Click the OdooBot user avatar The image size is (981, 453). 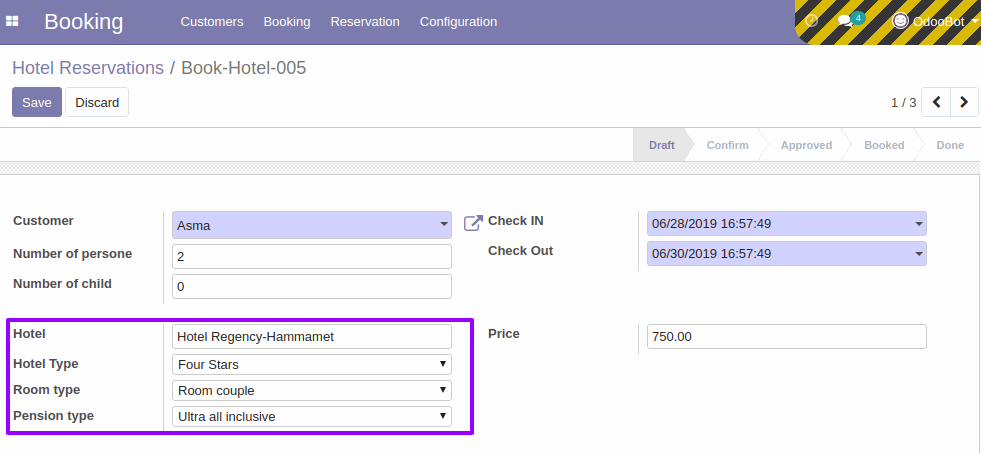[900, 21]
